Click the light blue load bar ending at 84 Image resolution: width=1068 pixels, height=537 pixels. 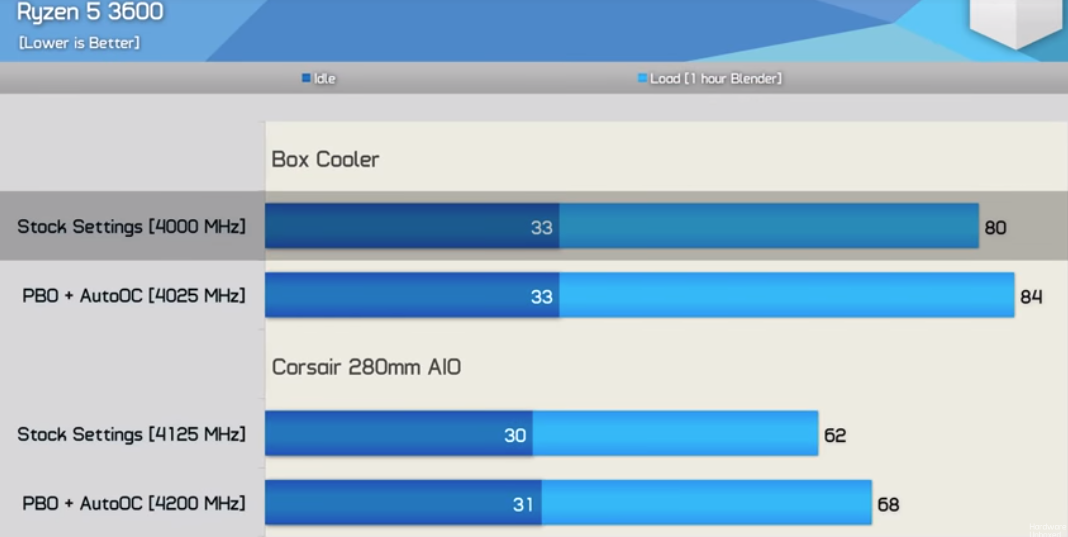[x=787, y=295]
